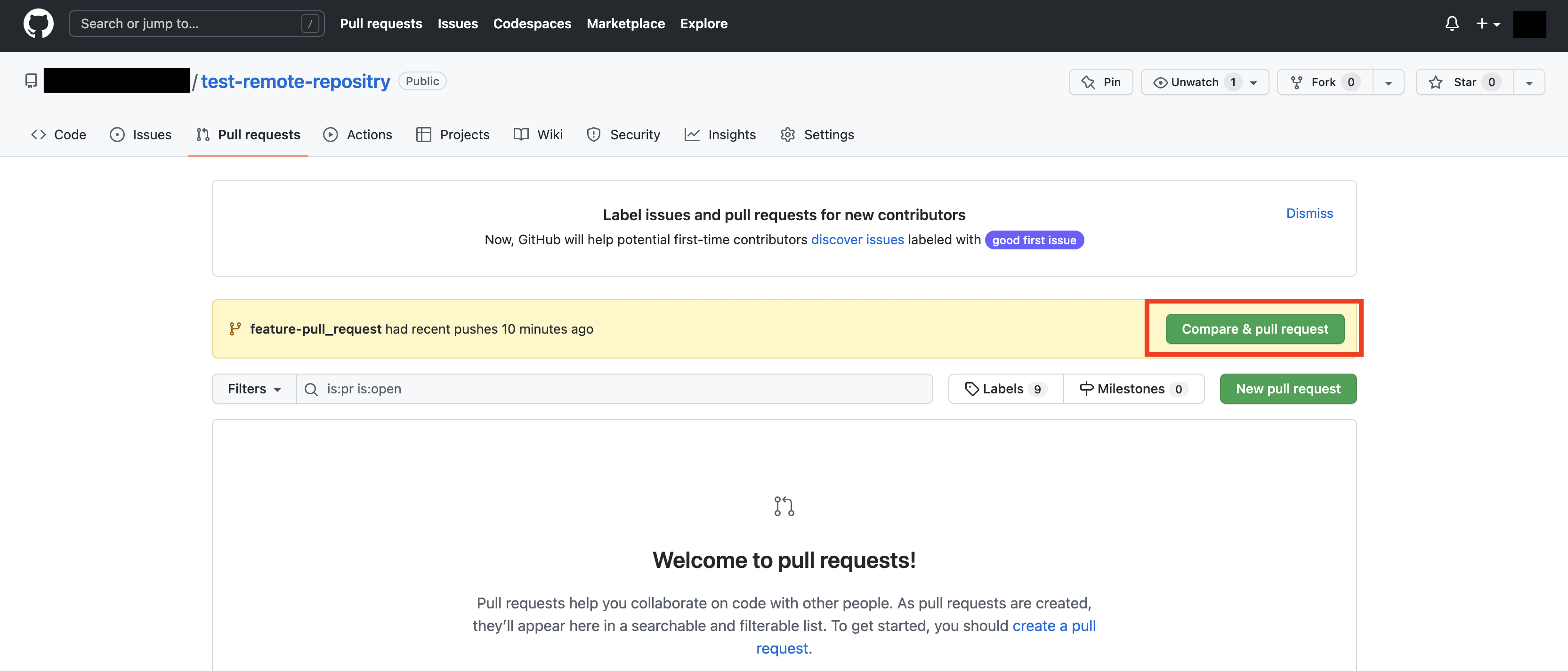Click the is:pr is:open search field
1568x671 pixels.
point(614,389)
